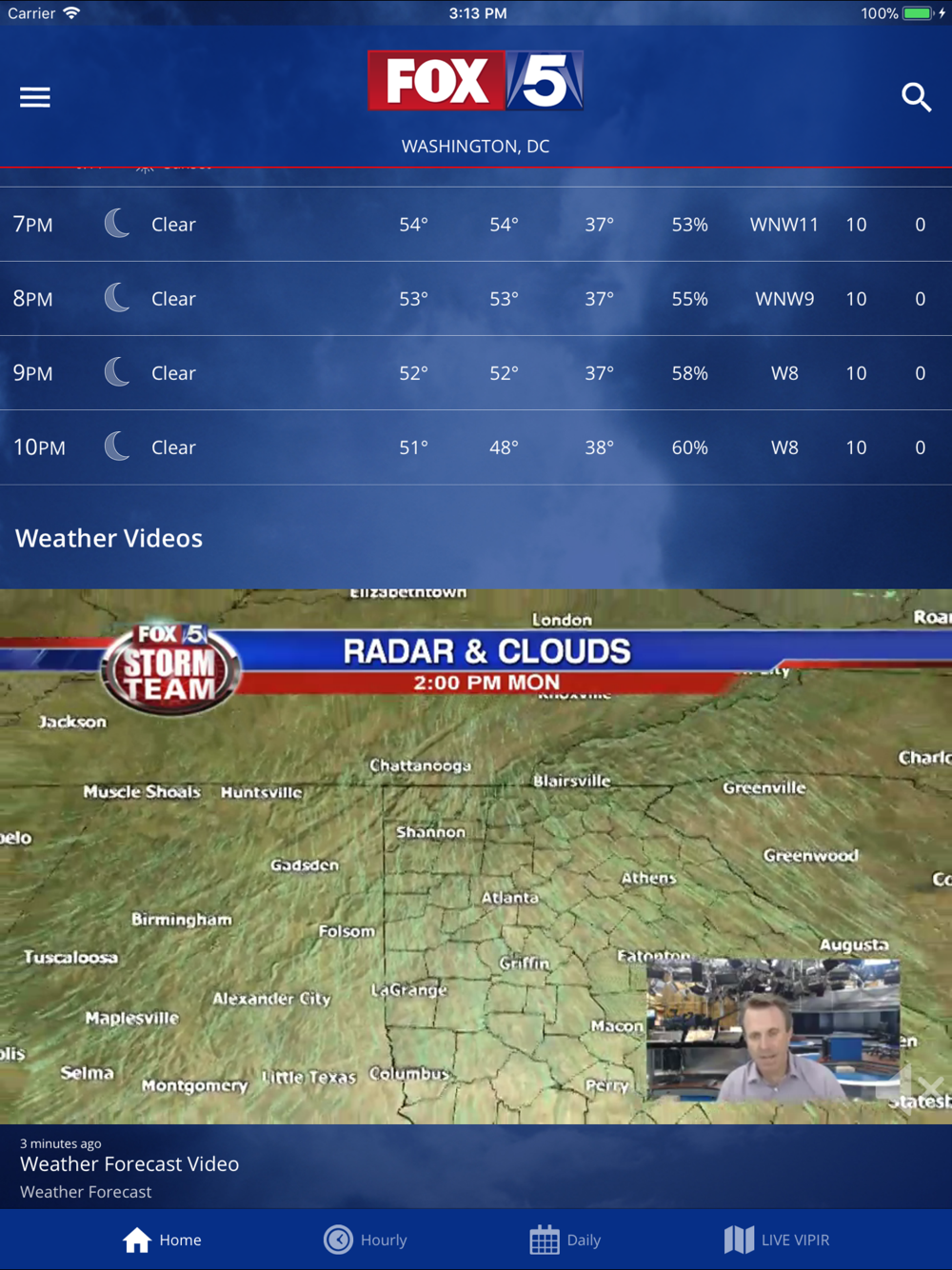Tap the battery status icon
The width and height of the screenshot is (952, 1270).
point(919,13)
